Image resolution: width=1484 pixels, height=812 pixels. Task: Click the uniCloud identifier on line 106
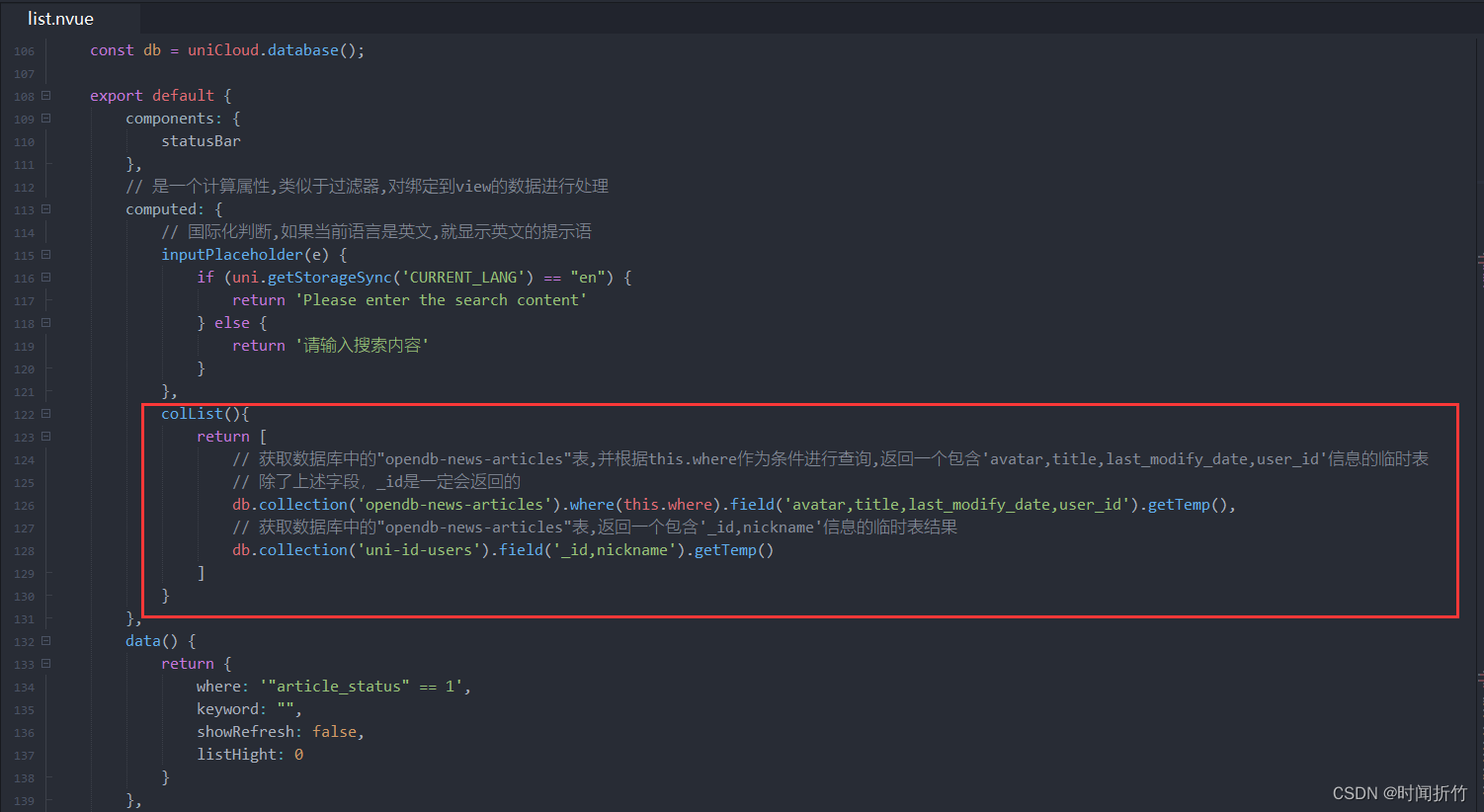(223, 50)
